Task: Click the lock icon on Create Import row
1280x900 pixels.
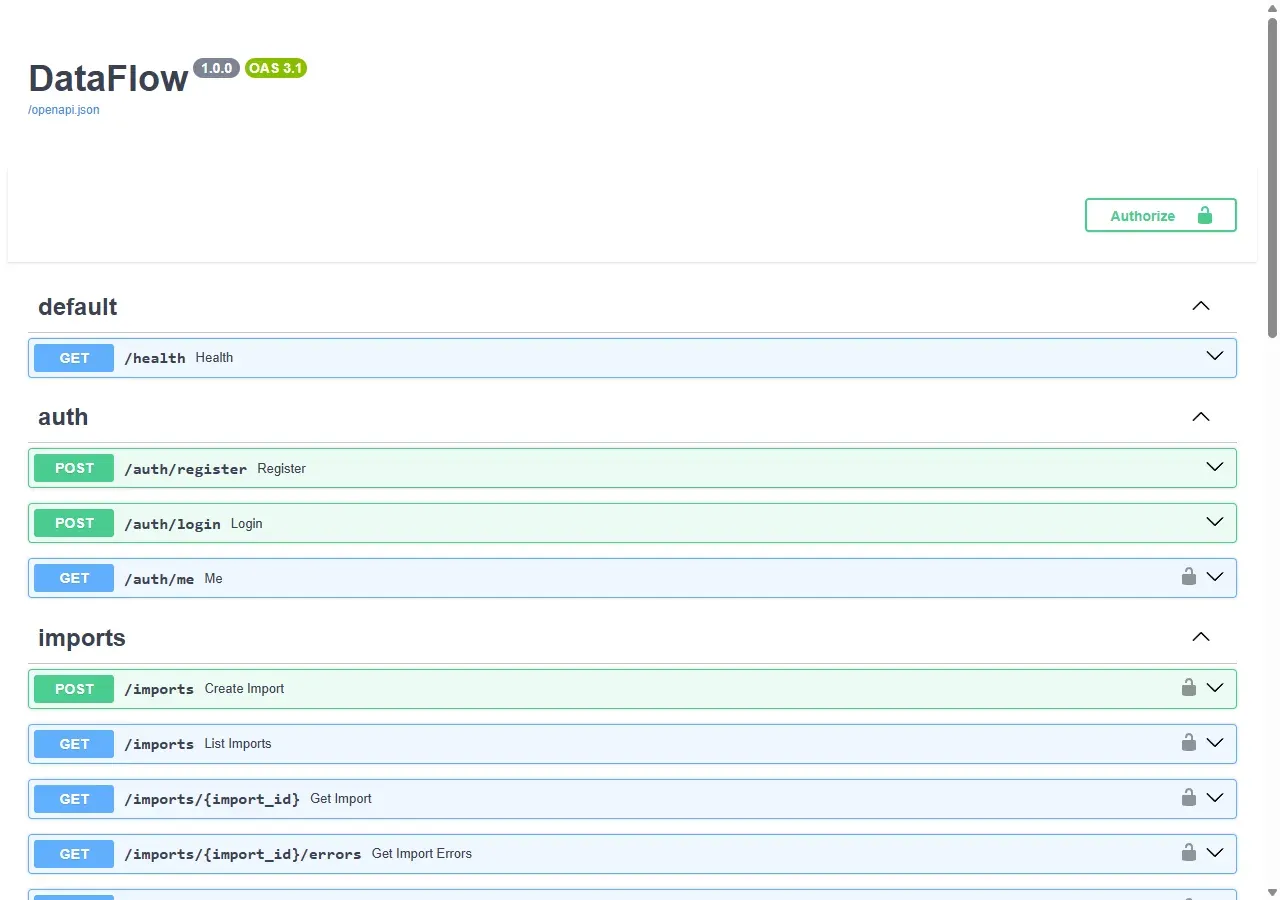Action: pyautogui.click(x=1189, y=687)
